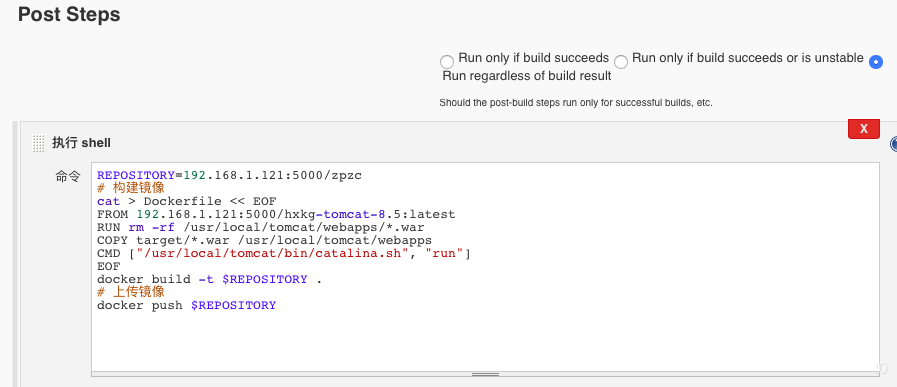
Task: Delete the shell step with red X
Action: [864, 129]
